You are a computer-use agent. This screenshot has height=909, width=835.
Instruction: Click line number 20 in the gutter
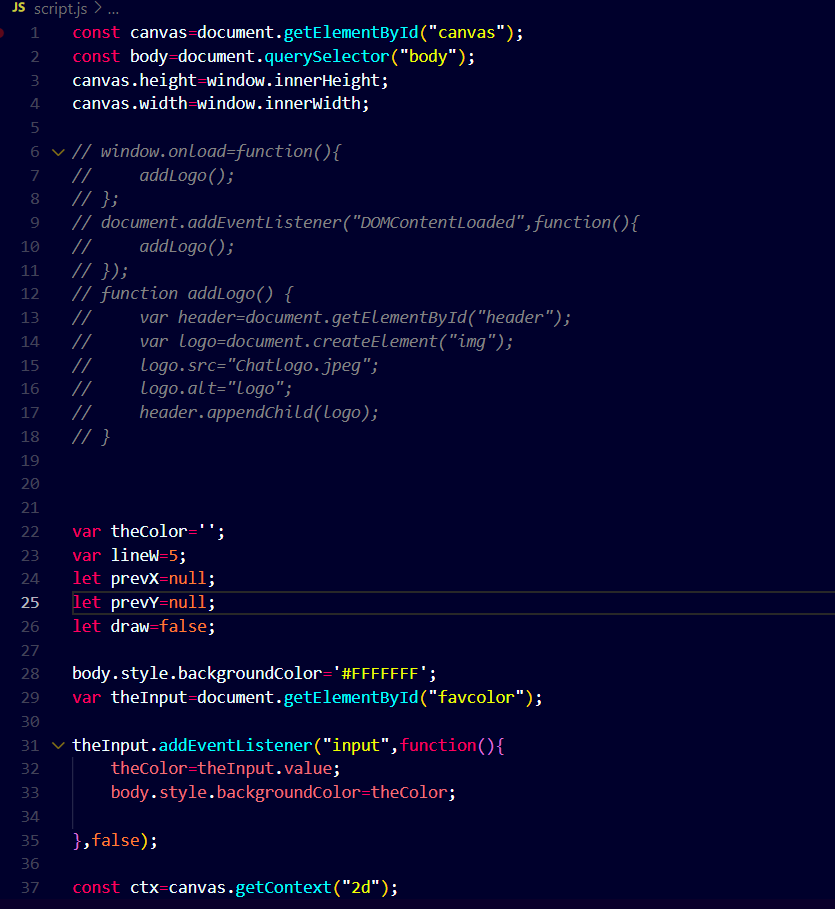[x=30, y=484]
